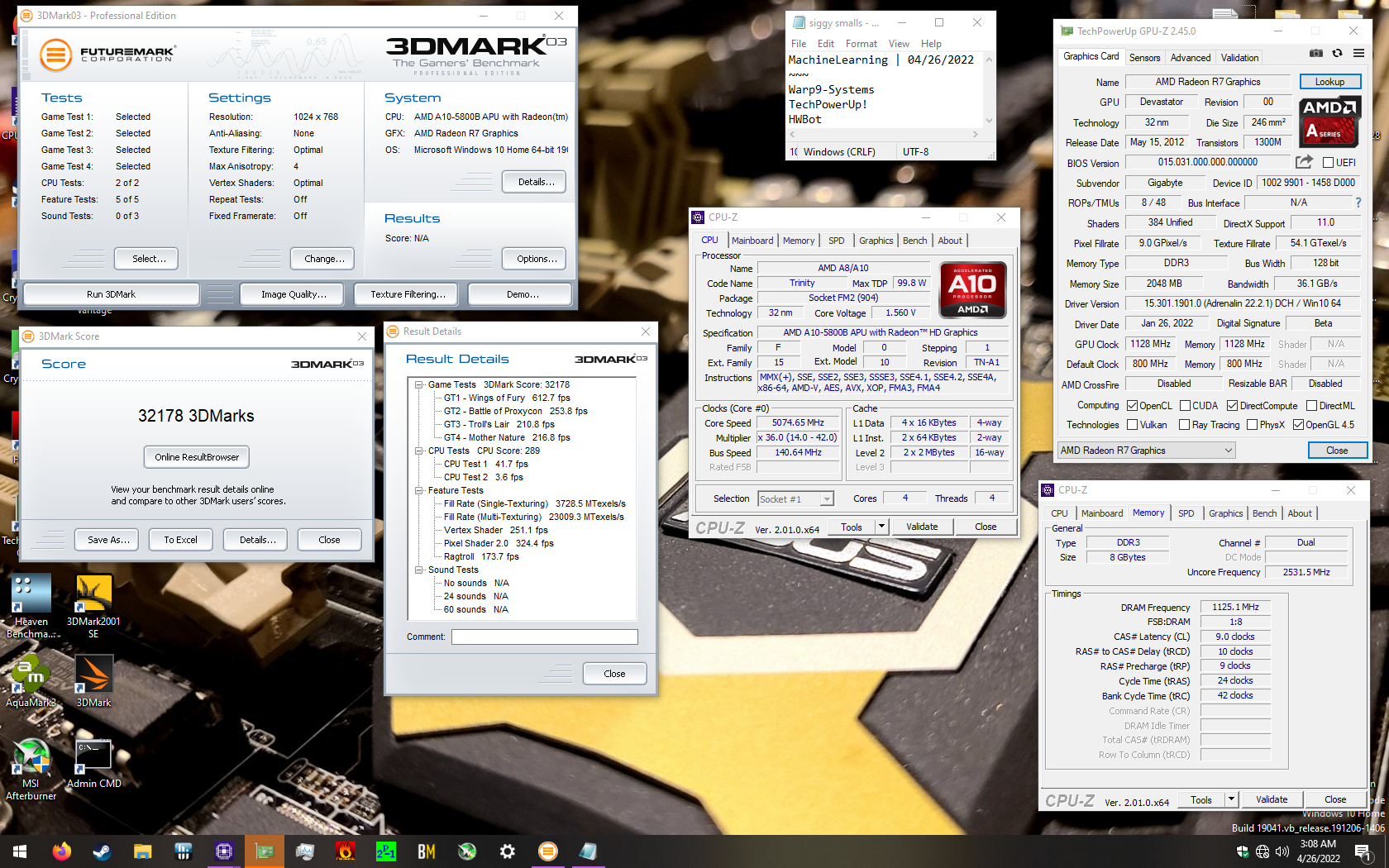This screenshot has height=868, width=1389.
Task: Toggle the UEFI checkbox in GPU-Z
Action: pos(1328,163)
